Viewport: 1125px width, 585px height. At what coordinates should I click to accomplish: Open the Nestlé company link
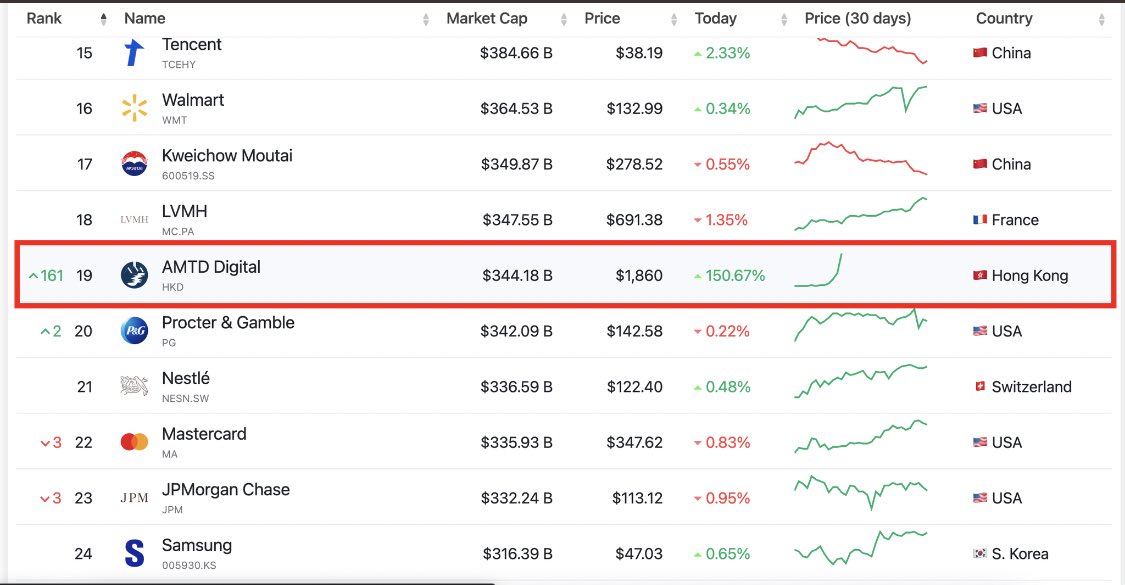pyautogui.click(x=186, y=378)
